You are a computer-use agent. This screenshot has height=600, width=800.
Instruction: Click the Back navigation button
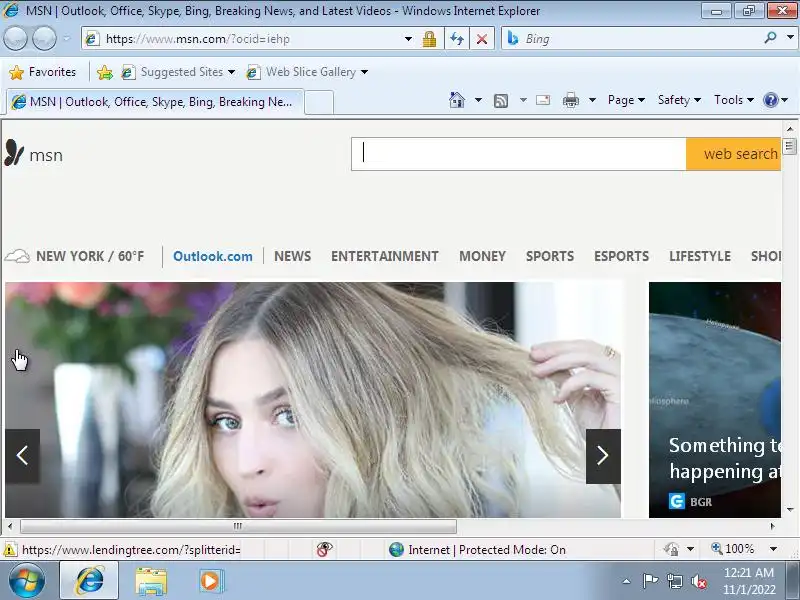(15, 39)
